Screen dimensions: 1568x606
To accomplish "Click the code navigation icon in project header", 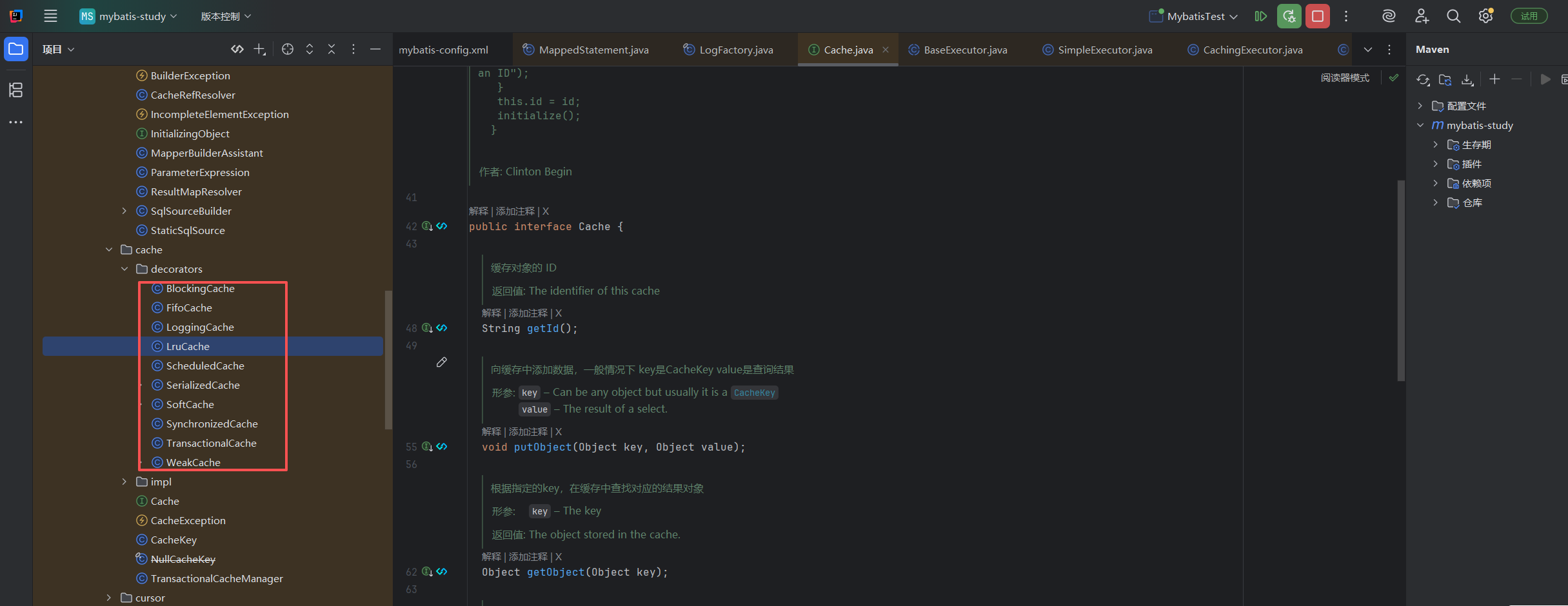I will tap(237, 50).
